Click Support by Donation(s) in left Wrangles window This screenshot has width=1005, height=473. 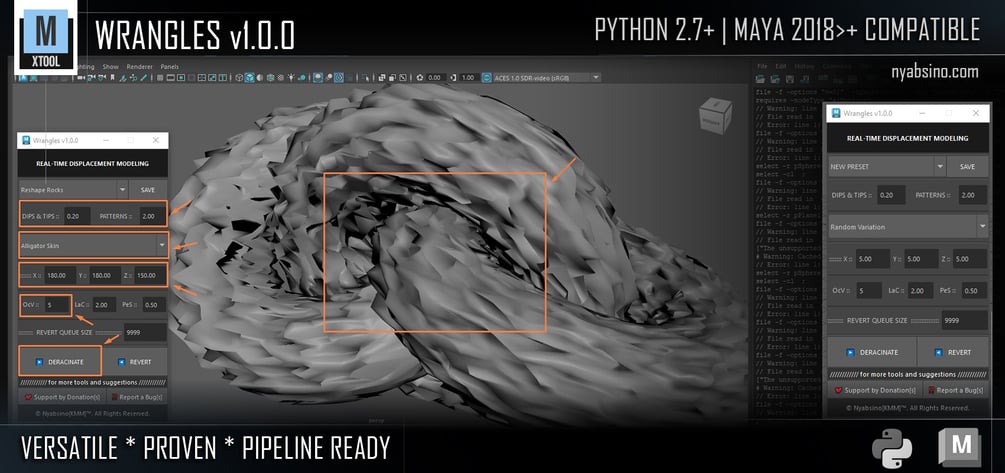point(62,397)
